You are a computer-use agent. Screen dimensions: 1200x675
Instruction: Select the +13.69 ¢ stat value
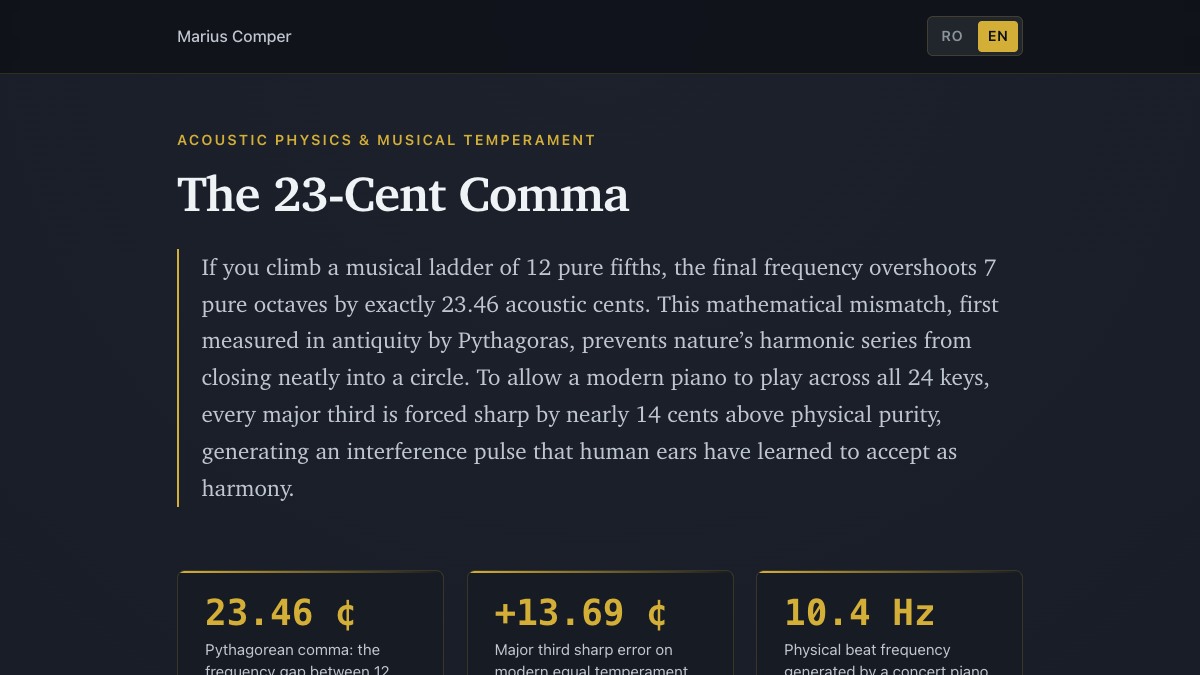581,612
